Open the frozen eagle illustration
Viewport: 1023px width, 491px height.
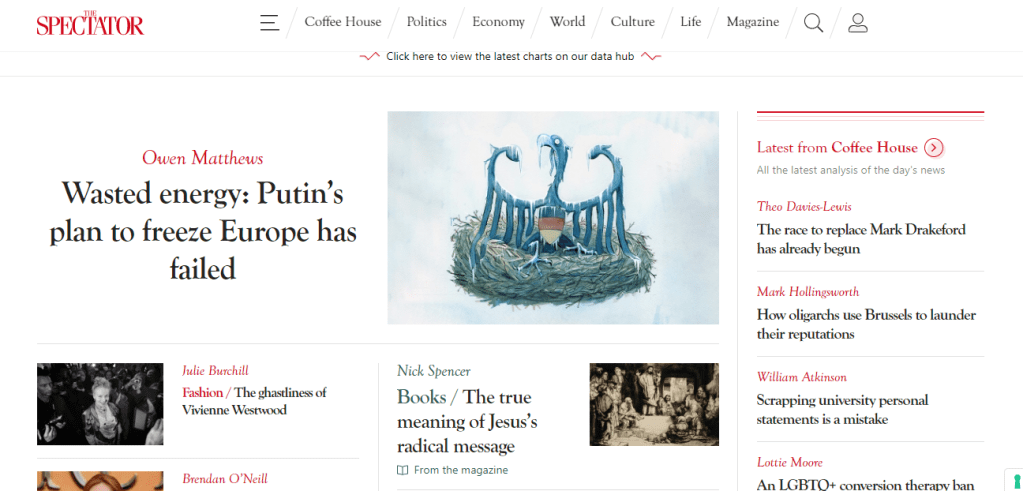[553, 218]
